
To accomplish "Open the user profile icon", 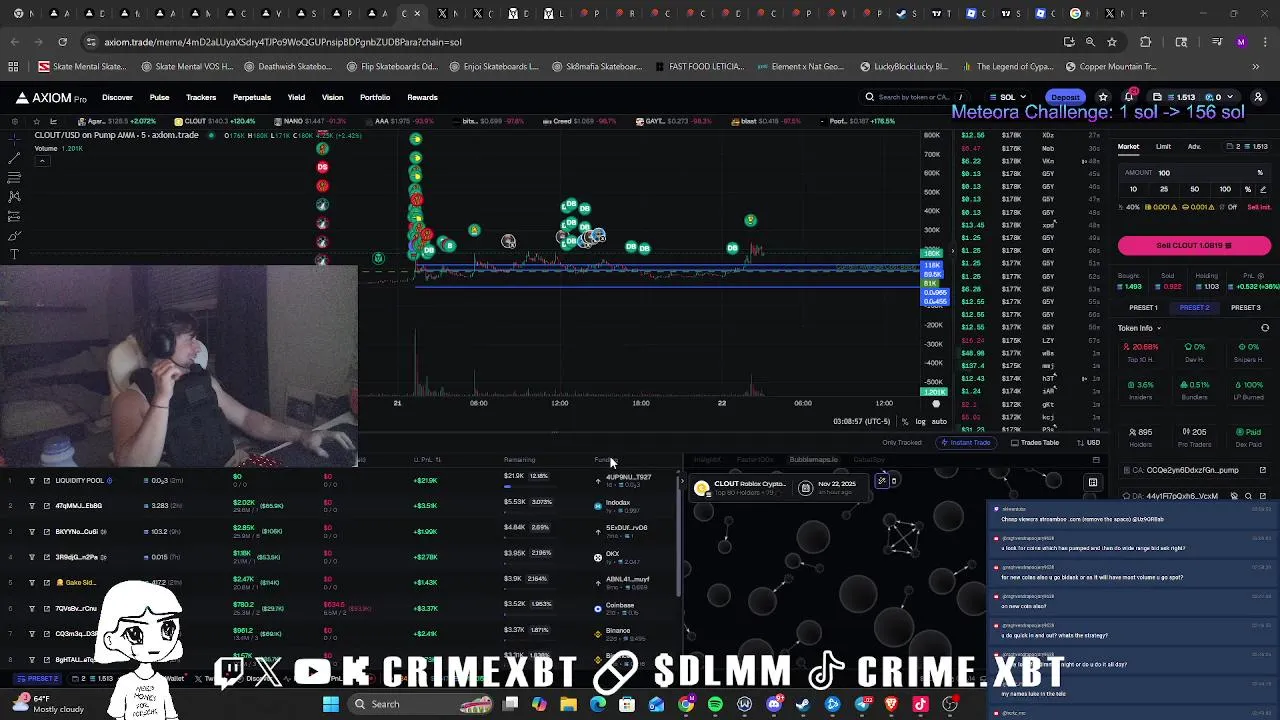I will point(1258,97).
